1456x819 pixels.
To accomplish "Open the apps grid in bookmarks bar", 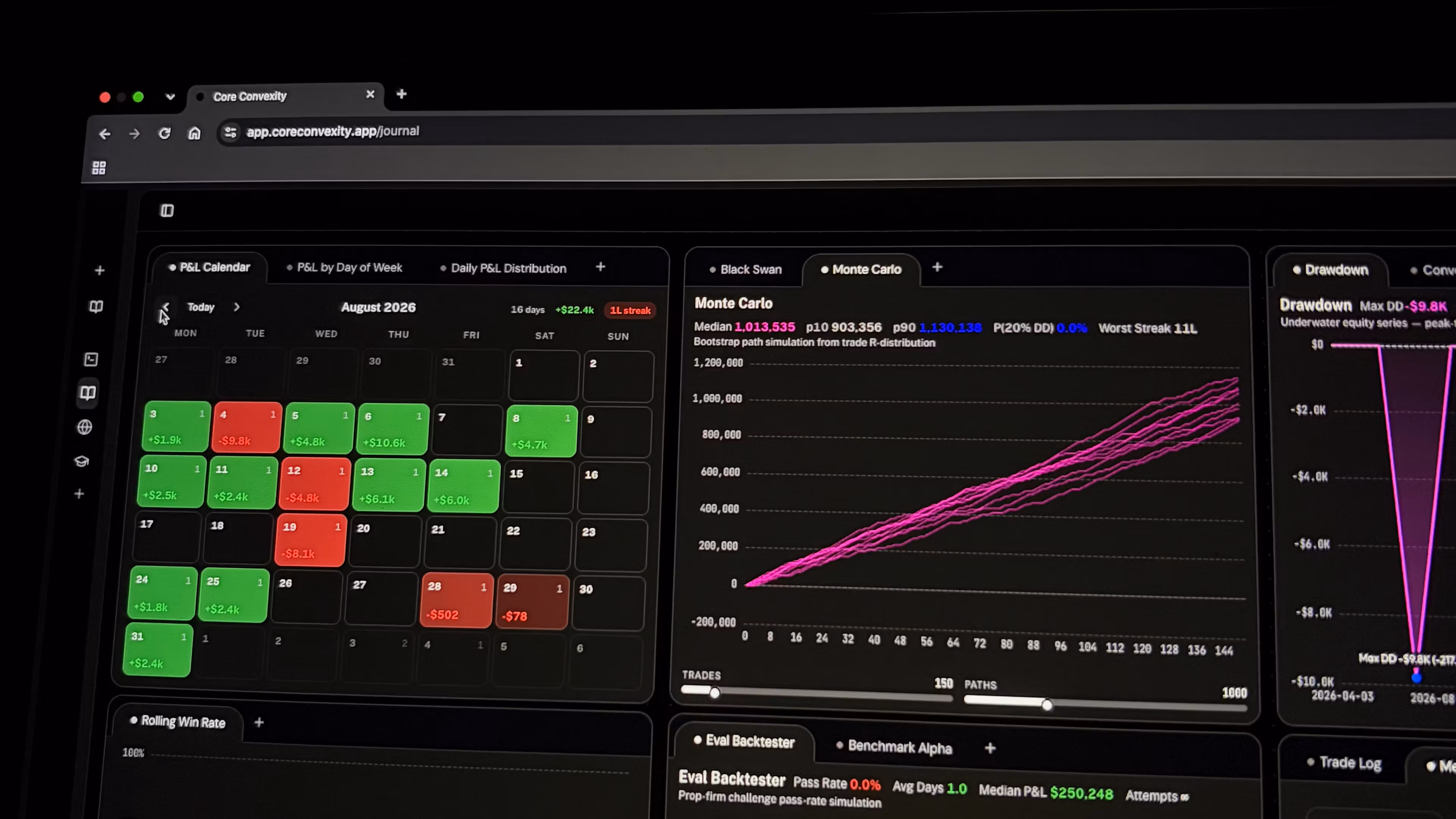I will point(99,168).
